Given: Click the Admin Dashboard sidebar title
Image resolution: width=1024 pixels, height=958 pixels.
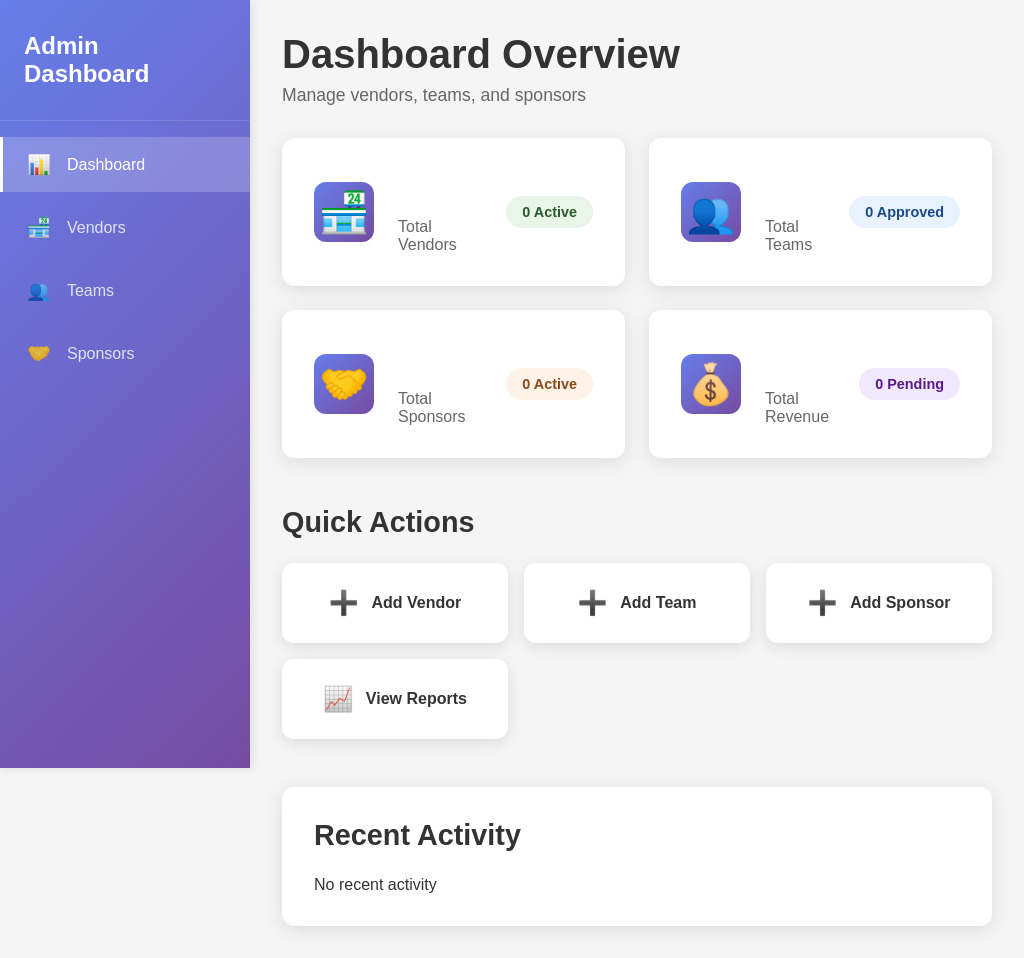Looking at the screenshot, I should pos(87,60).
